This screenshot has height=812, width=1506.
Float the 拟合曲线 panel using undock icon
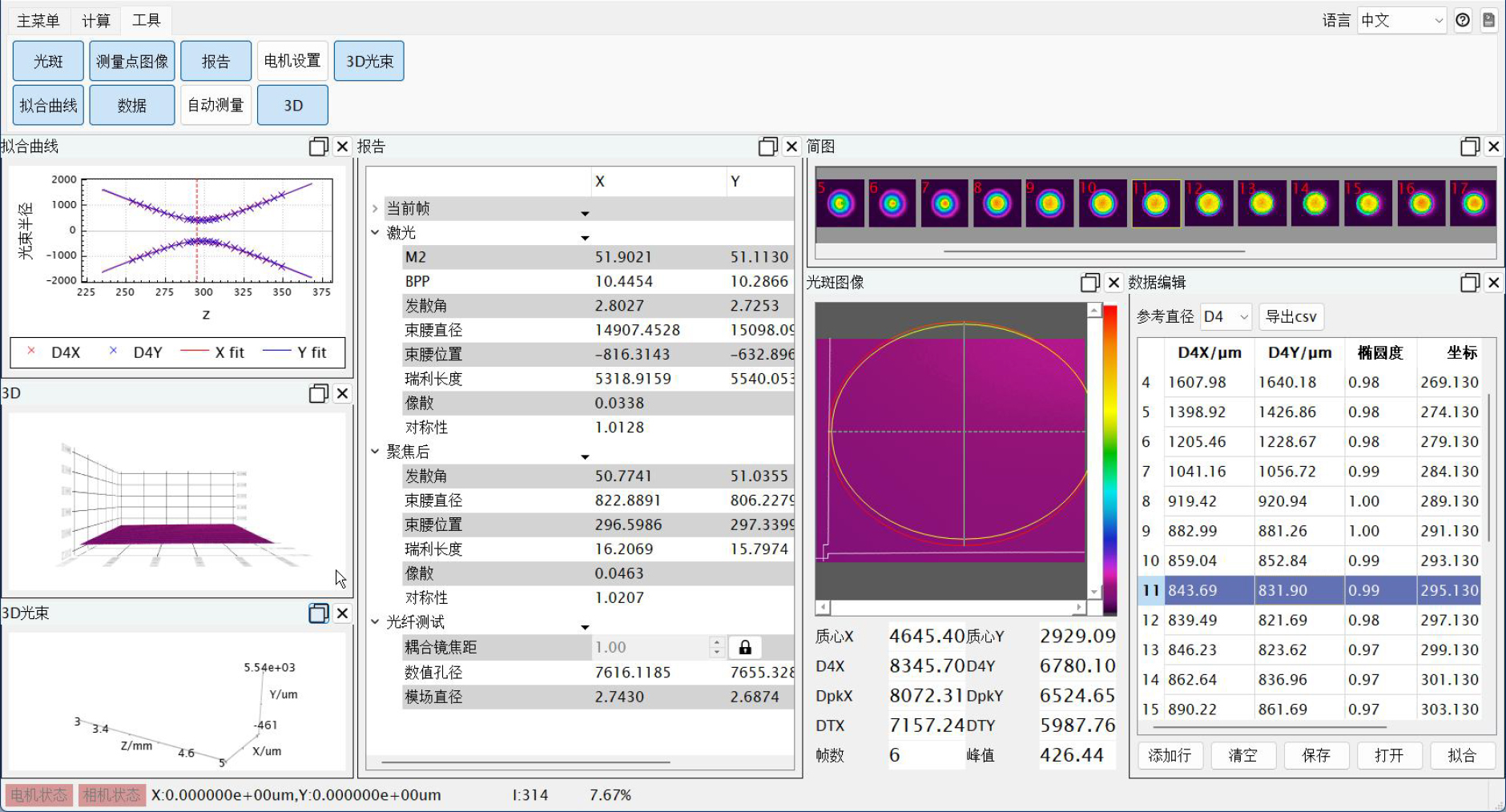(318, 147)
